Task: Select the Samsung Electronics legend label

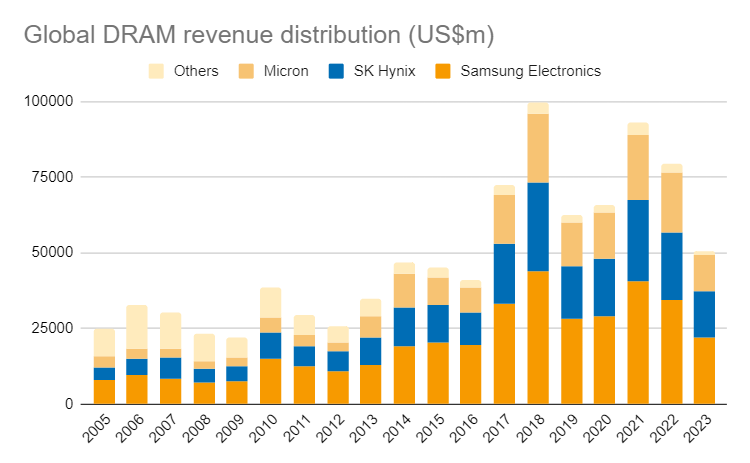Action: [x=530, y=71]
